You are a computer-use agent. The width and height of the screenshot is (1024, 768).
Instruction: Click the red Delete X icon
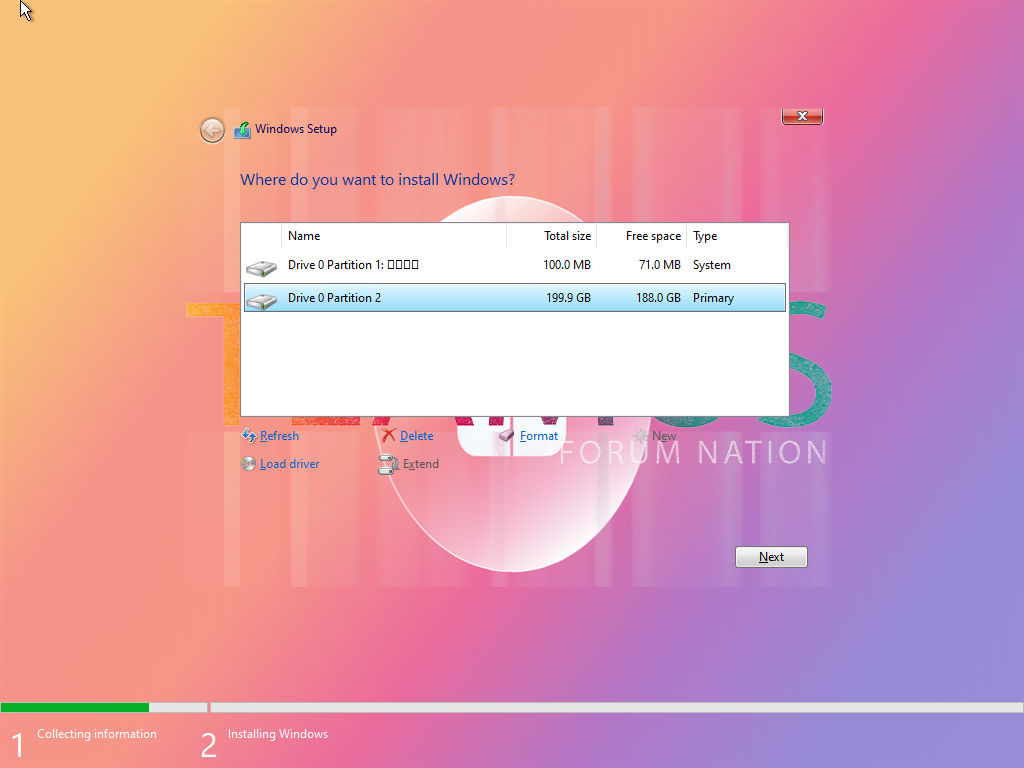(389, 436)
